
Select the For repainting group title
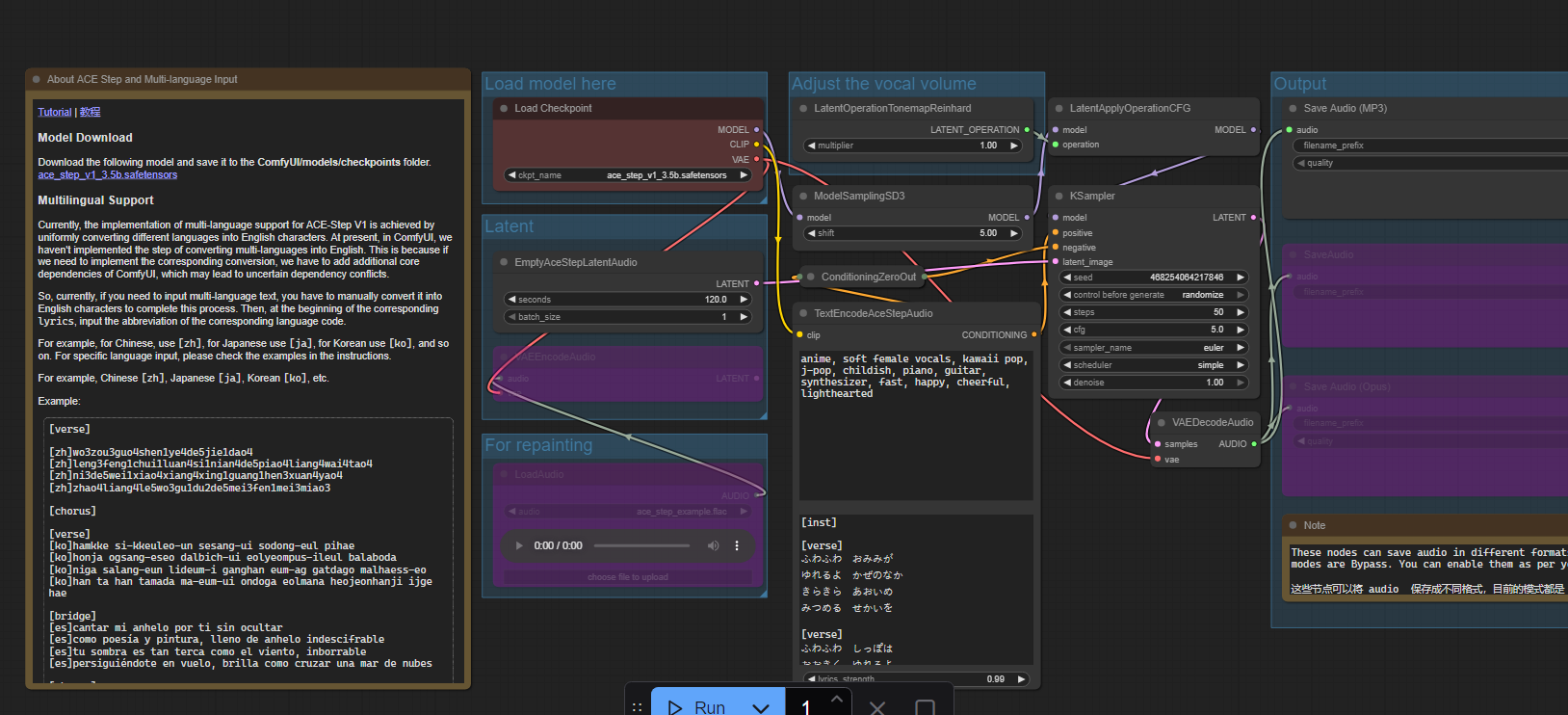coord(538,445)
